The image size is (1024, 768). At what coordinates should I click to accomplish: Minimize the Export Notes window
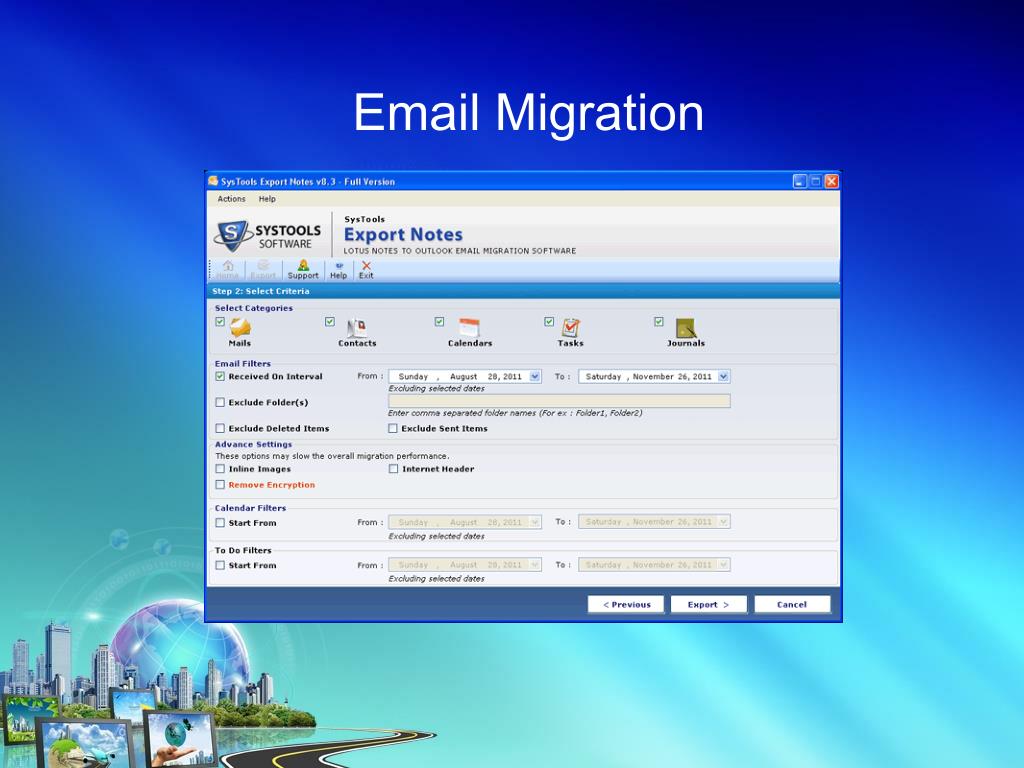coord(799,181)
